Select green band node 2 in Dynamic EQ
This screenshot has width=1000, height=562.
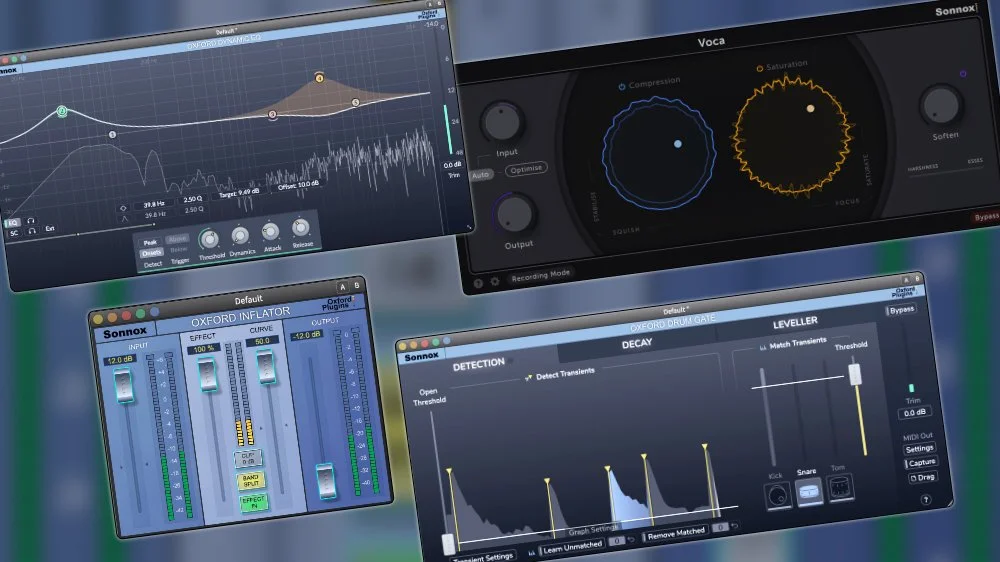click(62, 111)
